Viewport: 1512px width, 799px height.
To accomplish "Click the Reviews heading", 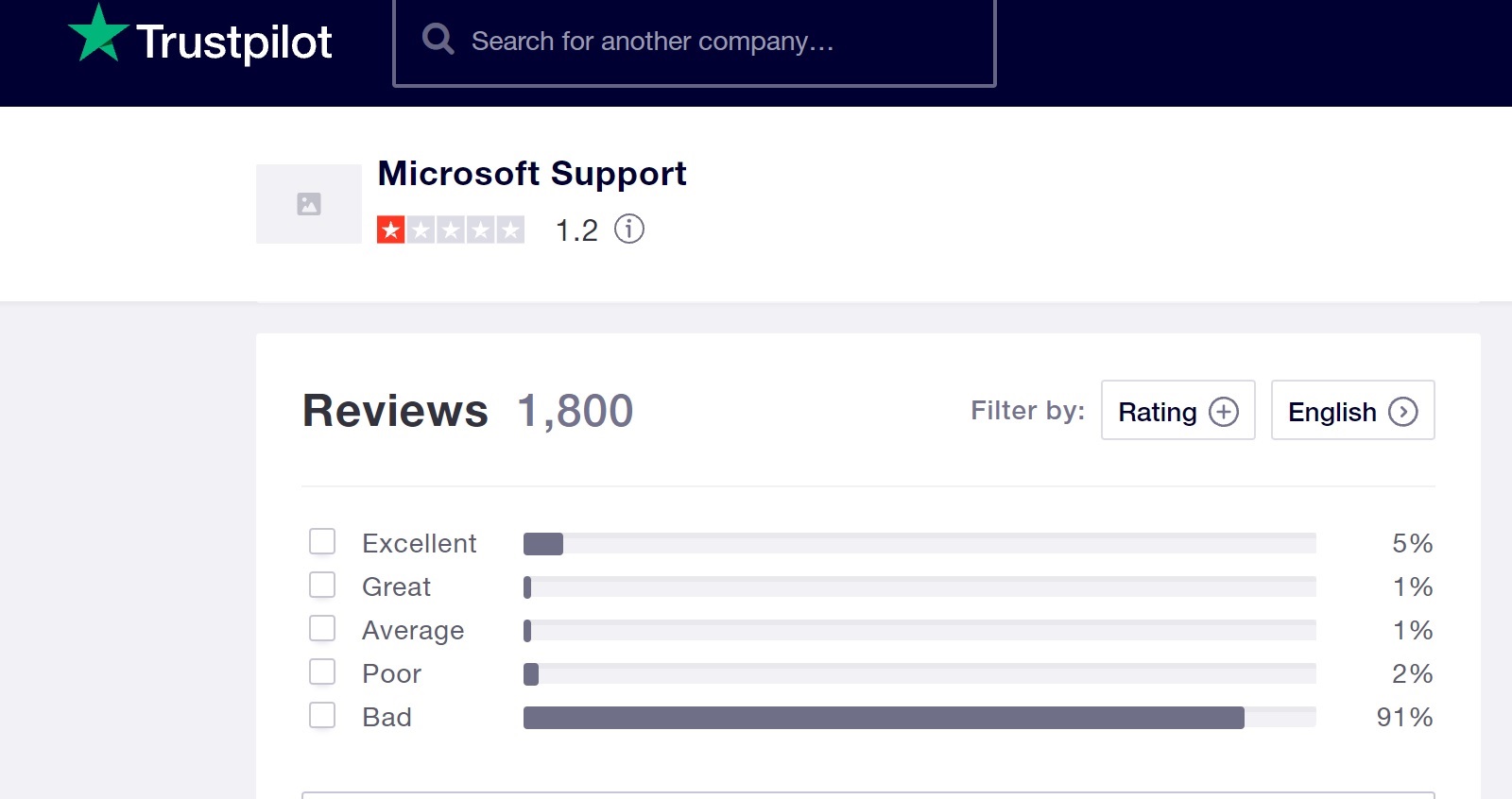I will [x=395, y=411].
